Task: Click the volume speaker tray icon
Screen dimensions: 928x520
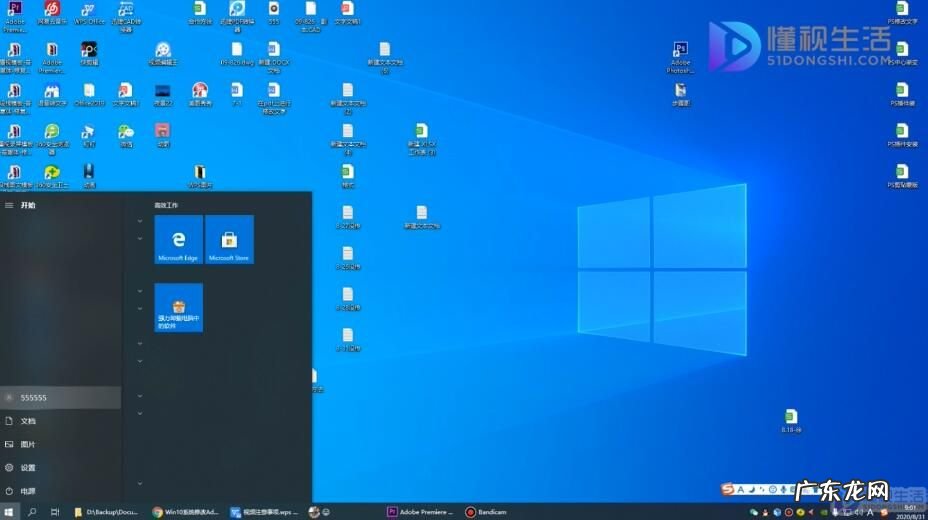Action: pyautogui.click(x=858, y=512)
